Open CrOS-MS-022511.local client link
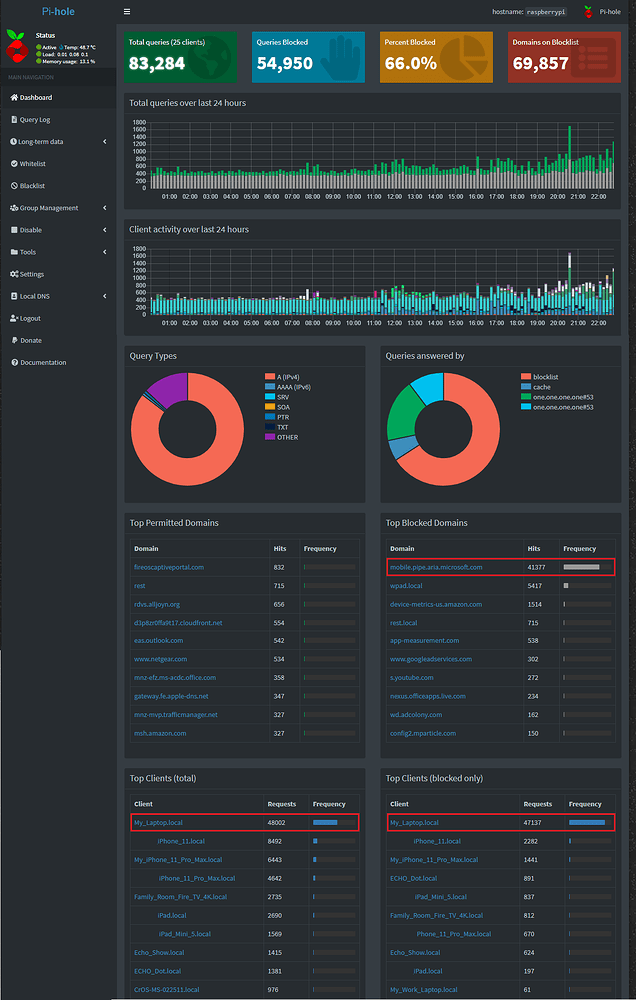Viewport: 636px width, 1000px height. coord(166,989)
